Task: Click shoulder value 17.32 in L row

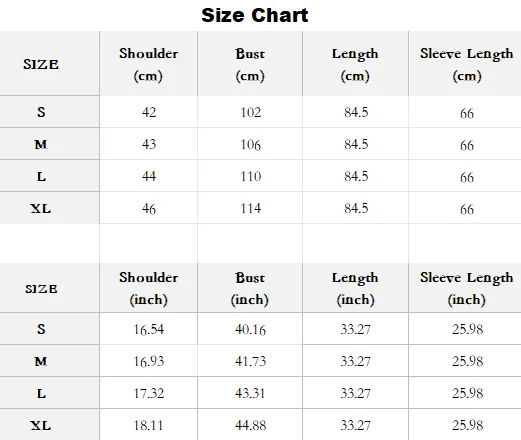Action: pyautogui.click(x=149, y=393)
